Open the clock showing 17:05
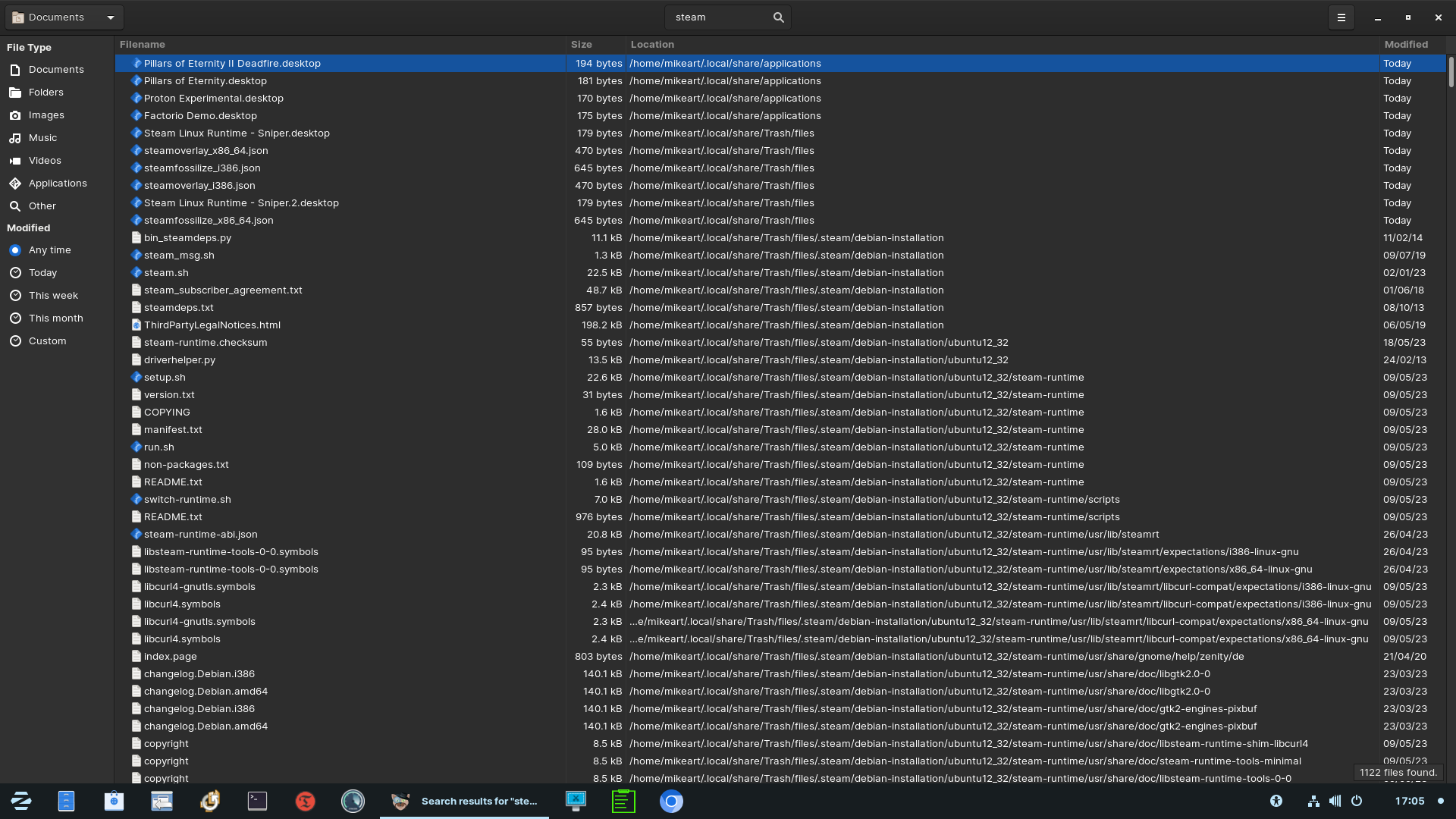The width and height of the screenshot is (1456, 819). pyautogui.click(x=1410, y=801)
